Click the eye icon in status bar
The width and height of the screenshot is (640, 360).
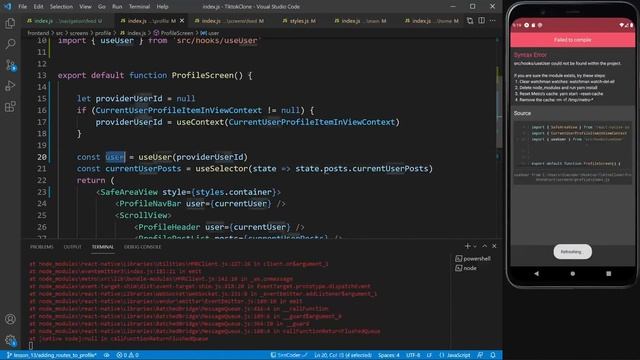coord(107,355)
